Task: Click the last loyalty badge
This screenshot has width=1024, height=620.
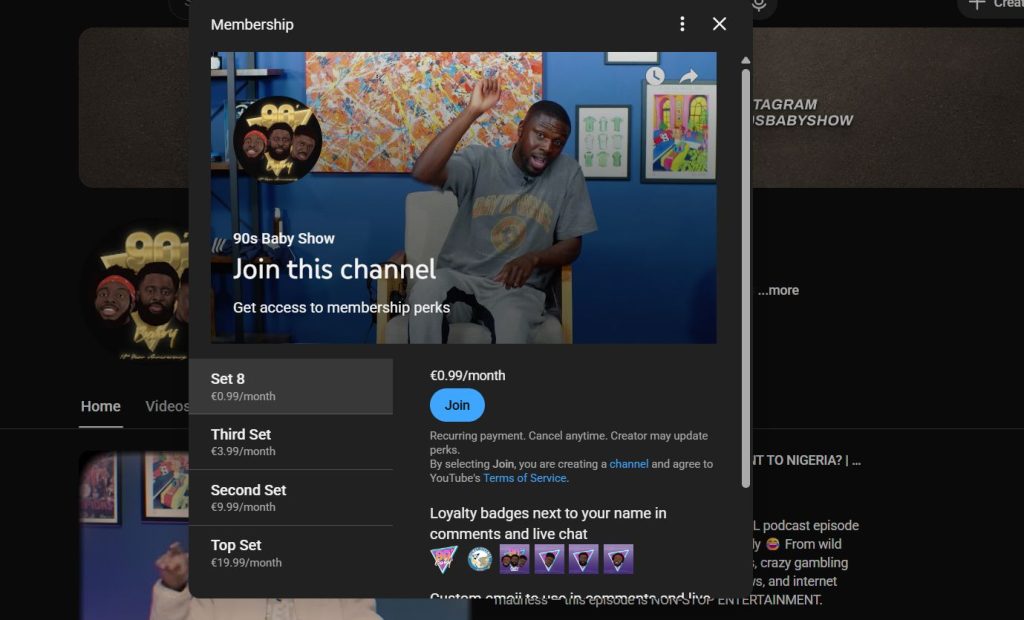Action: pos(618,559)
